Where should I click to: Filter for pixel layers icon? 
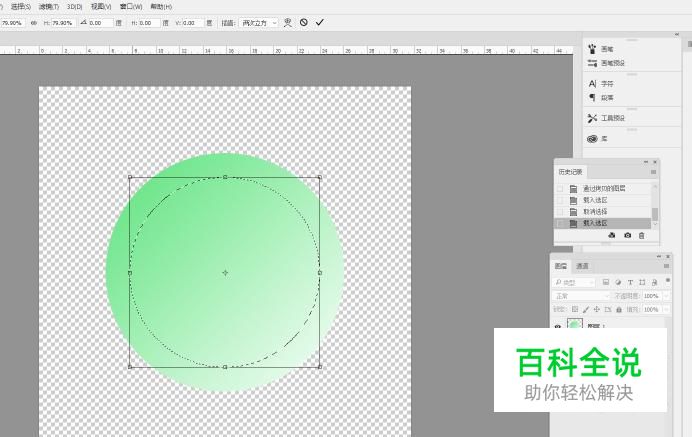click(606, 282)
